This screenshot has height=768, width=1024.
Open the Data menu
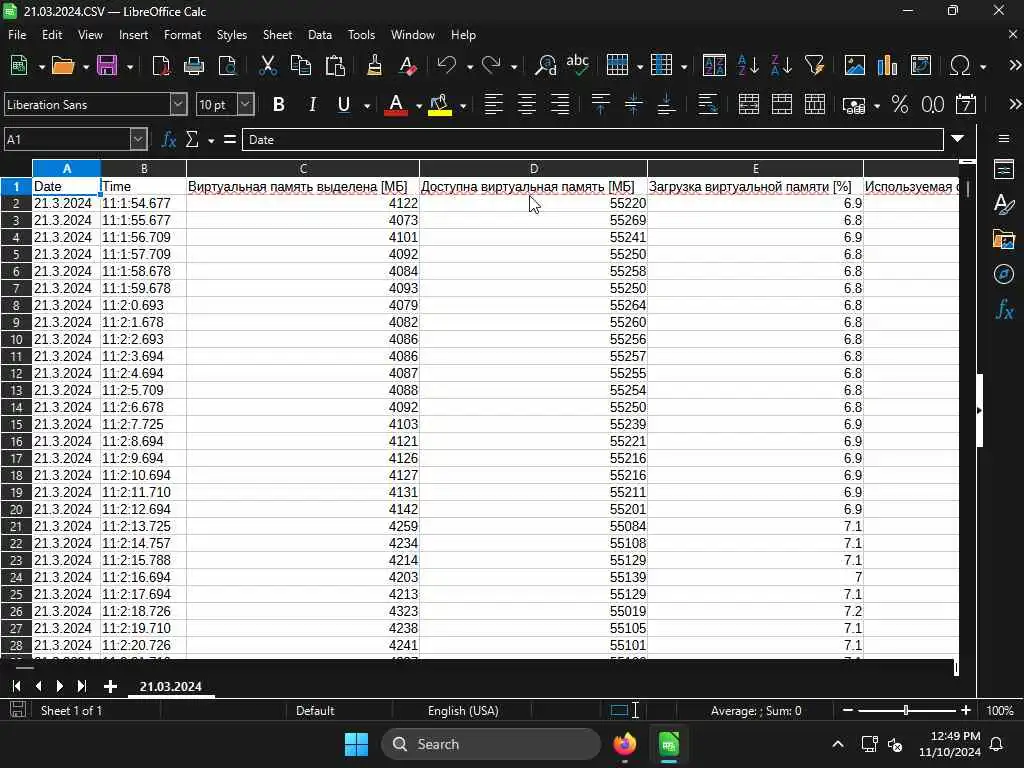click(x=319, y=35)
